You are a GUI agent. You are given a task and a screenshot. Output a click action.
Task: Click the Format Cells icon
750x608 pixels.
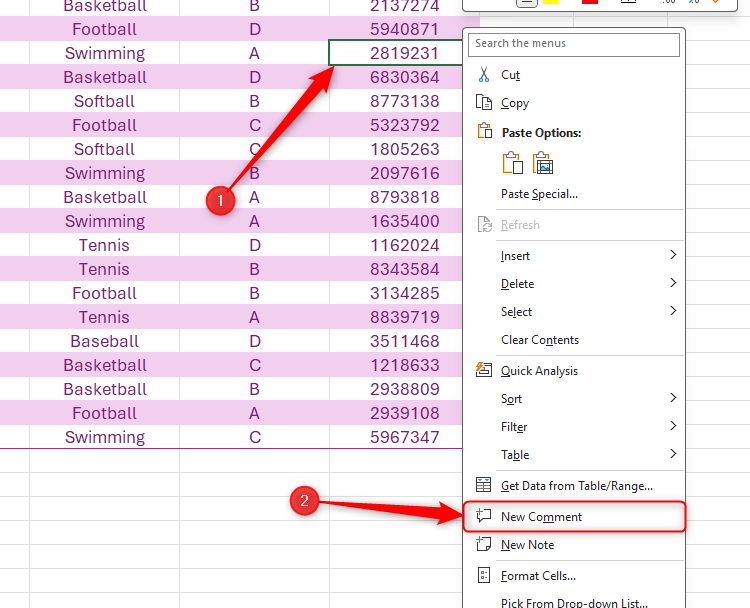pyautogui.click(x=484, y=576)
